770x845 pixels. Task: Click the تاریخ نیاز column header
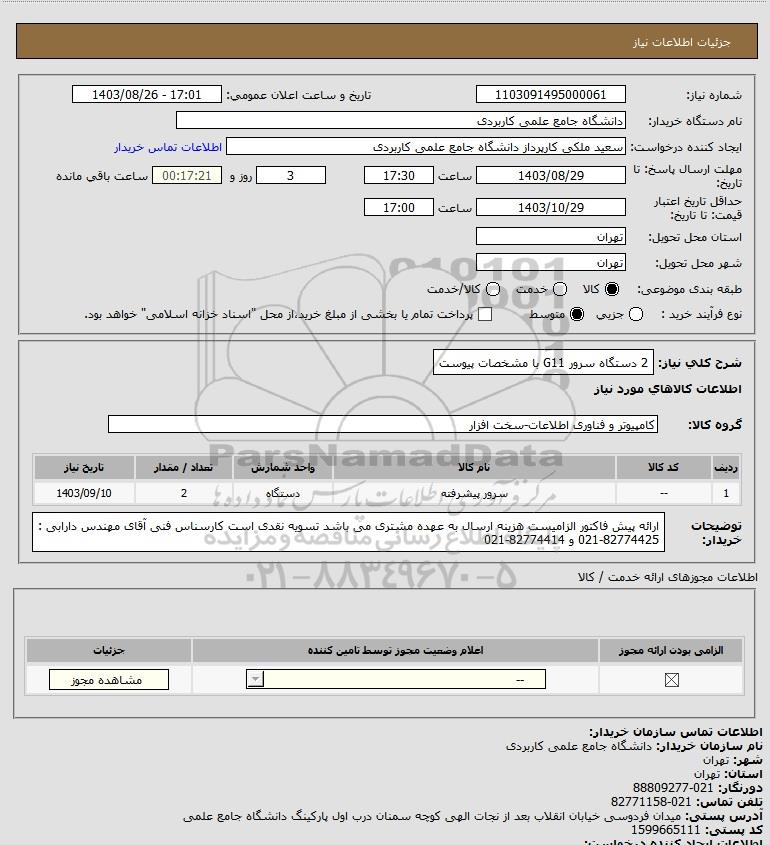84,467
